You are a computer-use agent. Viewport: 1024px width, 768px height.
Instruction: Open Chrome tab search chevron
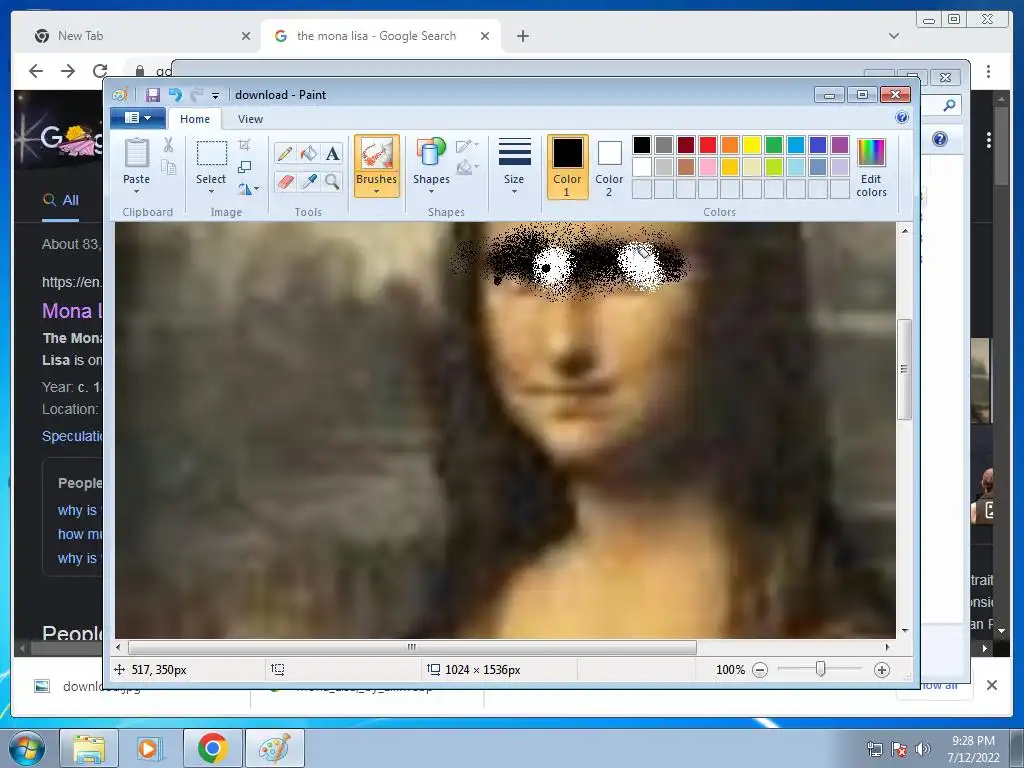pyautogui.click(x=894, y=36)
